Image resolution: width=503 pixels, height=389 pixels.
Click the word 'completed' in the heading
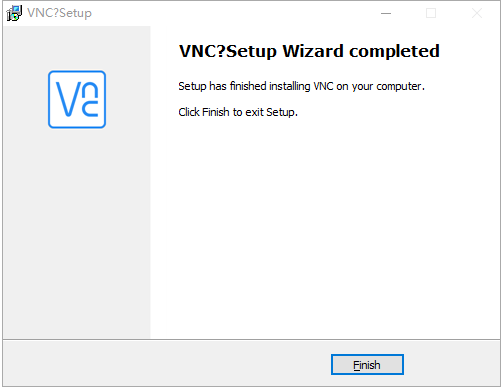point(394,51)
